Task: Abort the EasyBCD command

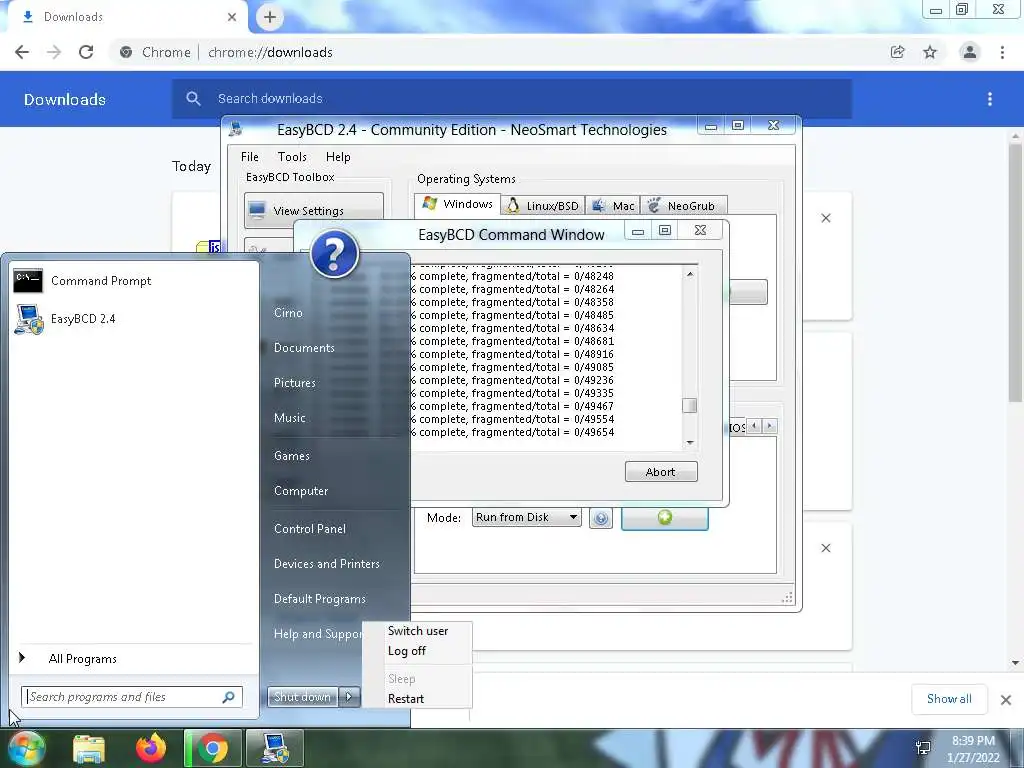Action: click(x=661, y=472)
